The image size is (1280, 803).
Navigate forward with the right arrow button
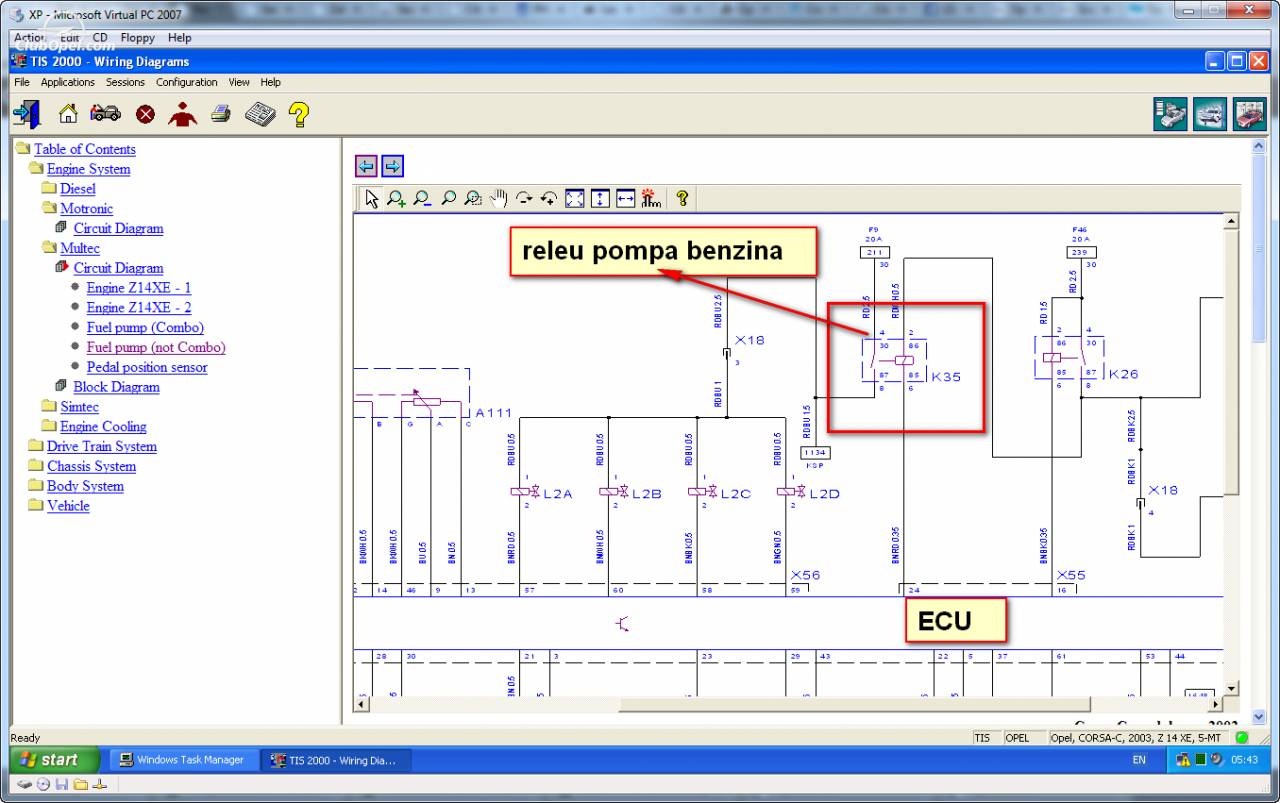tap(393, 166)
